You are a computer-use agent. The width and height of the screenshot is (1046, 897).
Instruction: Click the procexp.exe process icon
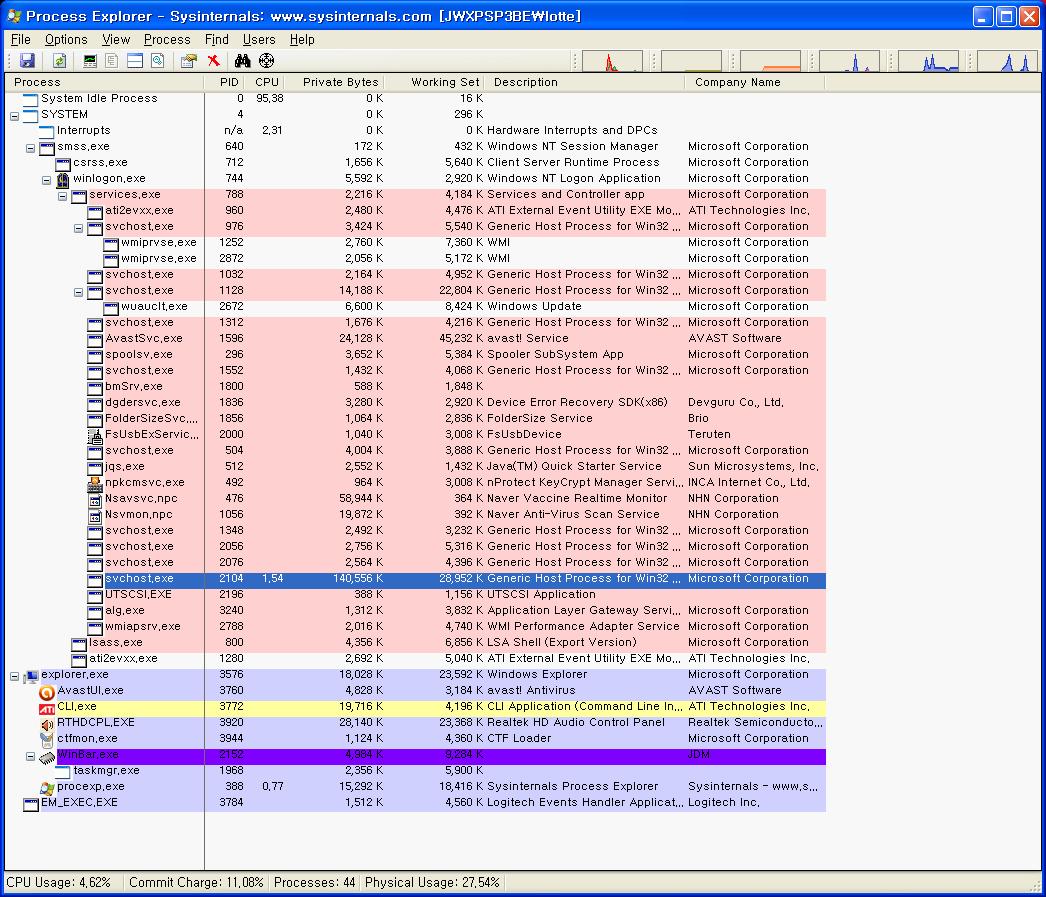[47, 787]
